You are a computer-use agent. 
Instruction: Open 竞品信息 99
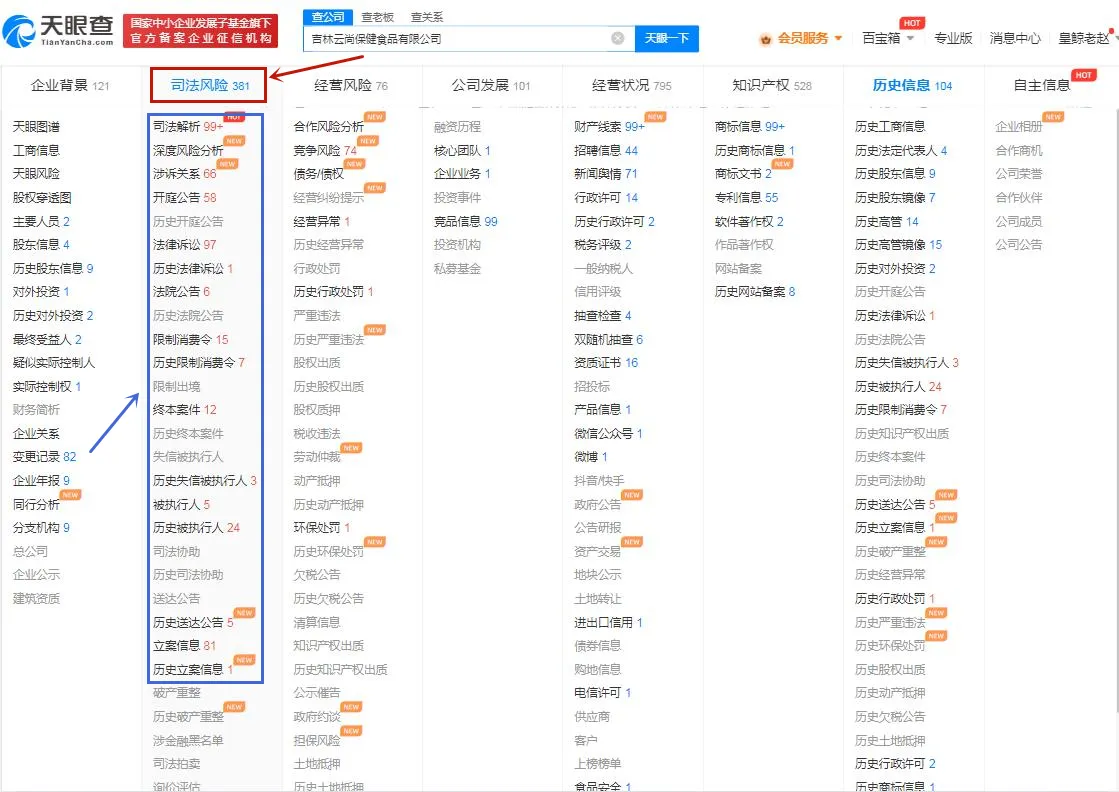[x=465, y=222]
